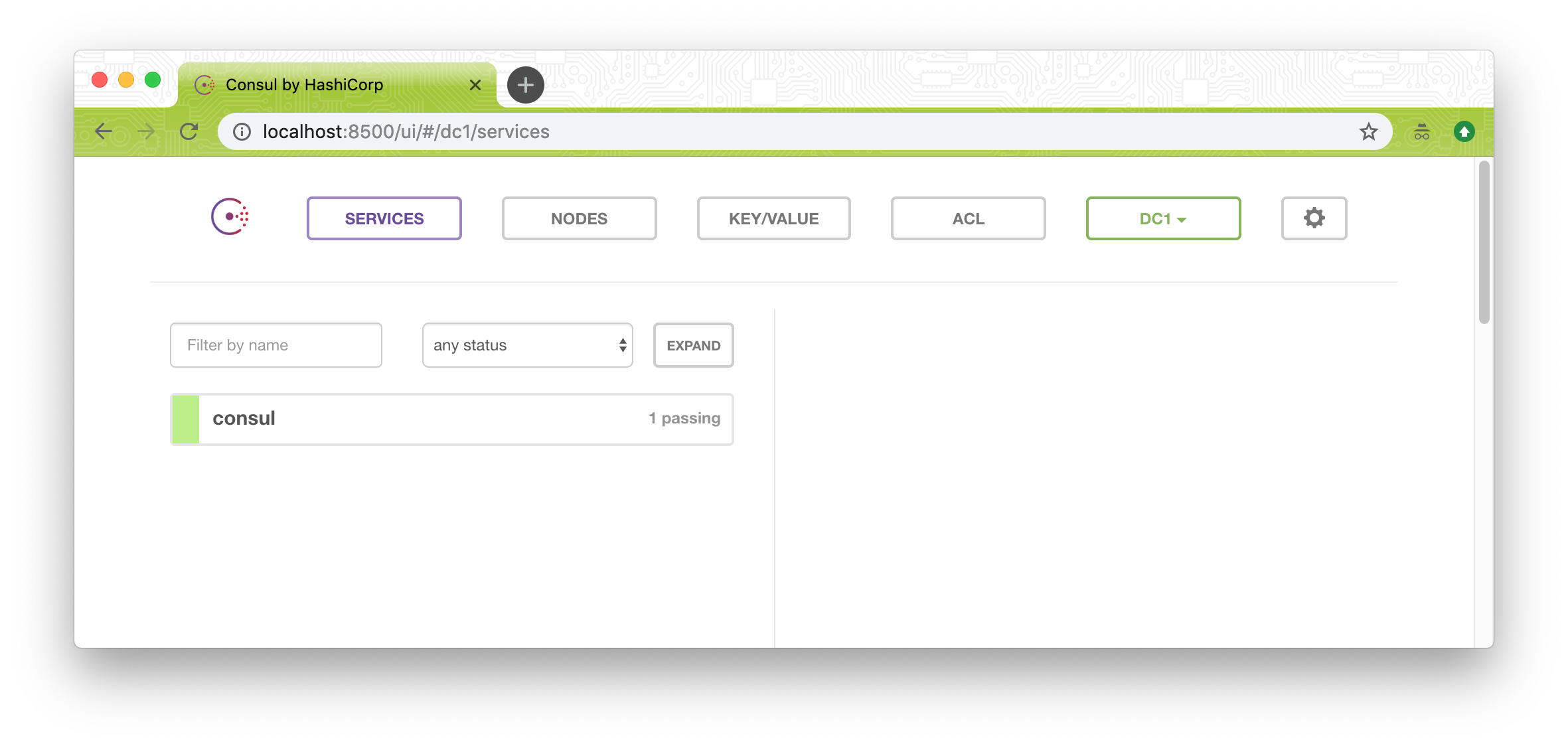Bookmark page with the star icon
Screen dimensions: 1568x746
[x=1368, y=131]
